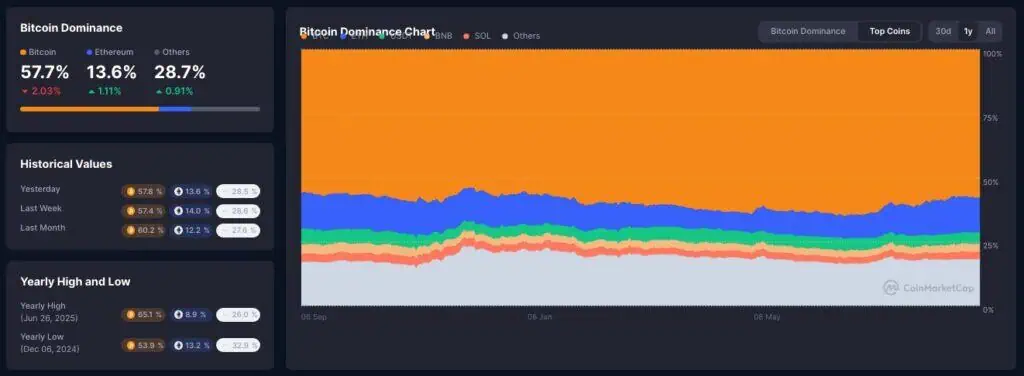The height and width of the screenshot is (376, 1024).
Task: Click the Yearly High (Jun 26, 2025) label
Action: 49,312
